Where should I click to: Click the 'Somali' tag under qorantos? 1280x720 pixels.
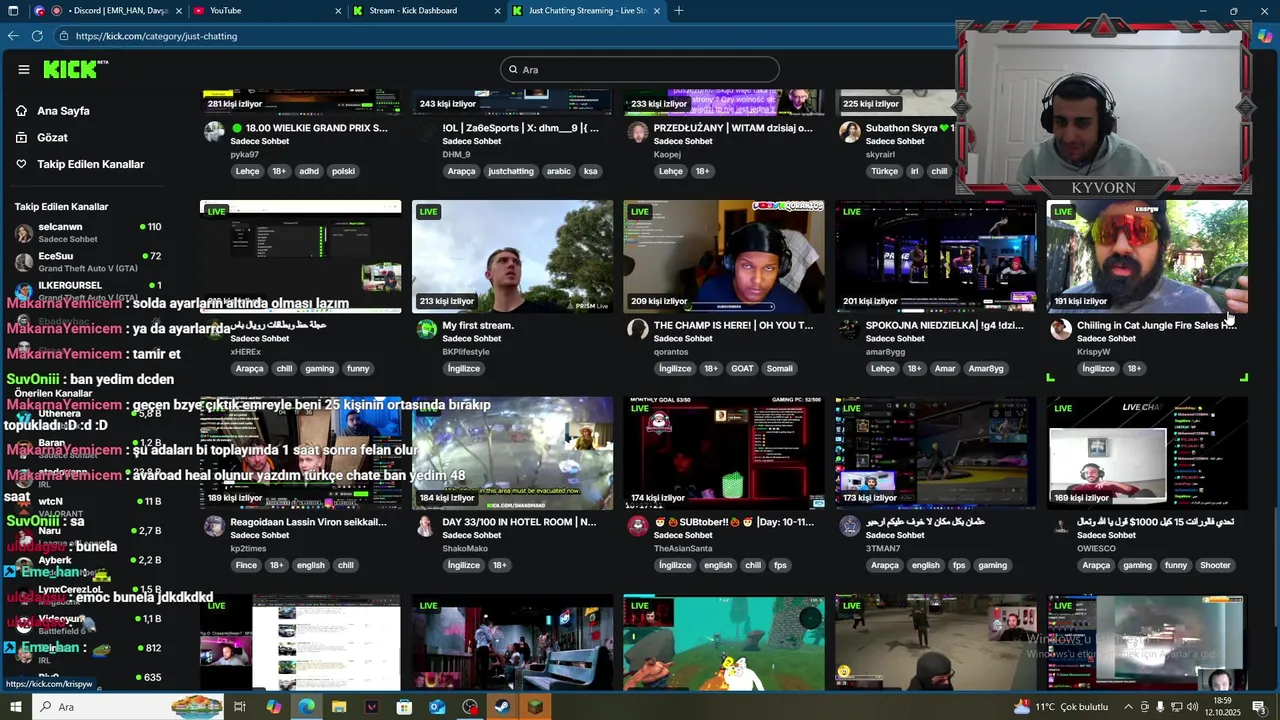point(779,369)
